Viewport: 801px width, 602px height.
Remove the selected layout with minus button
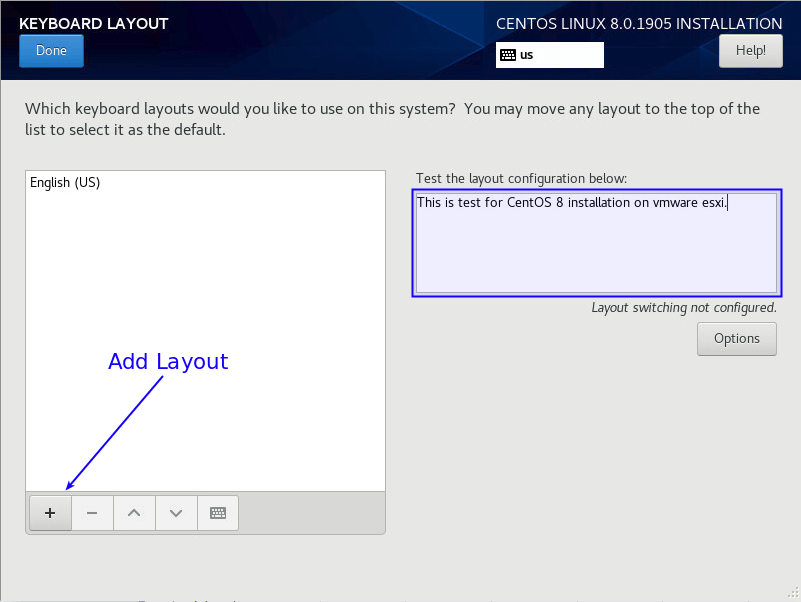[x=92, y=513]
